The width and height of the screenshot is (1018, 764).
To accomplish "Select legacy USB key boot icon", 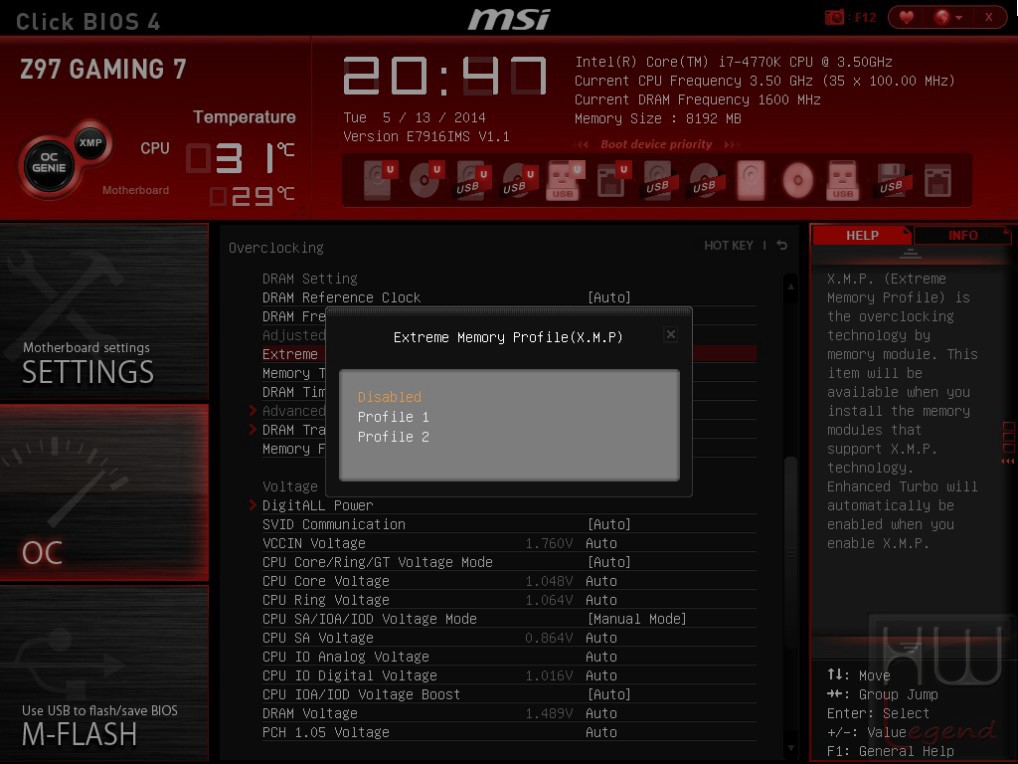I will [843, 180].
